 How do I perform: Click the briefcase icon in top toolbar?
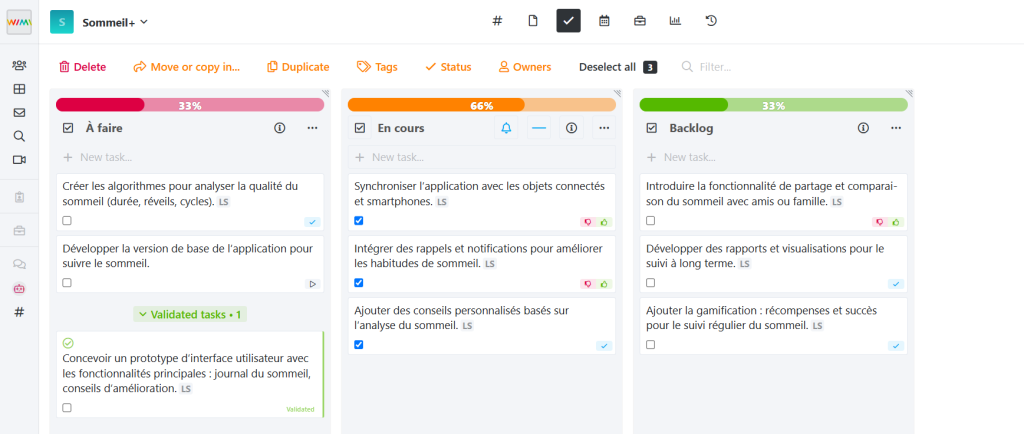(x=639, y=20)
